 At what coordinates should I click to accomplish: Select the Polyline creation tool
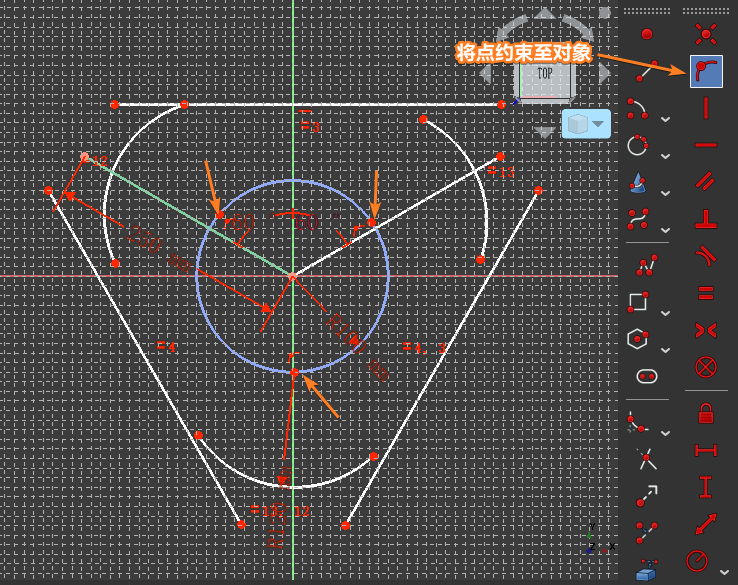pos(647,265)
